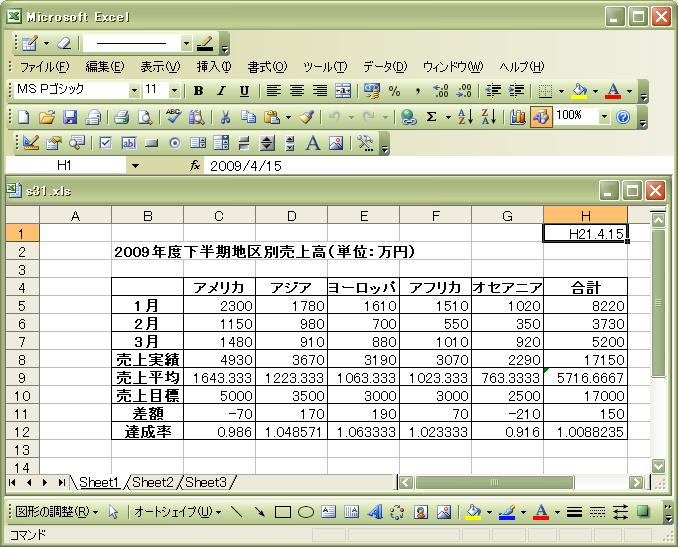Click the insert function fx button
The width and height of the screenshot is (678, 547).
click(195, 166)
